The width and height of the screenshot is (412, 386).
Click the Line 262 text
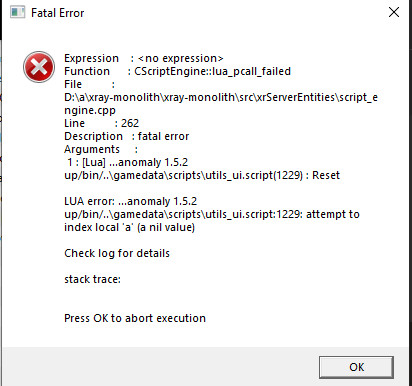click(x=101, y=123)
